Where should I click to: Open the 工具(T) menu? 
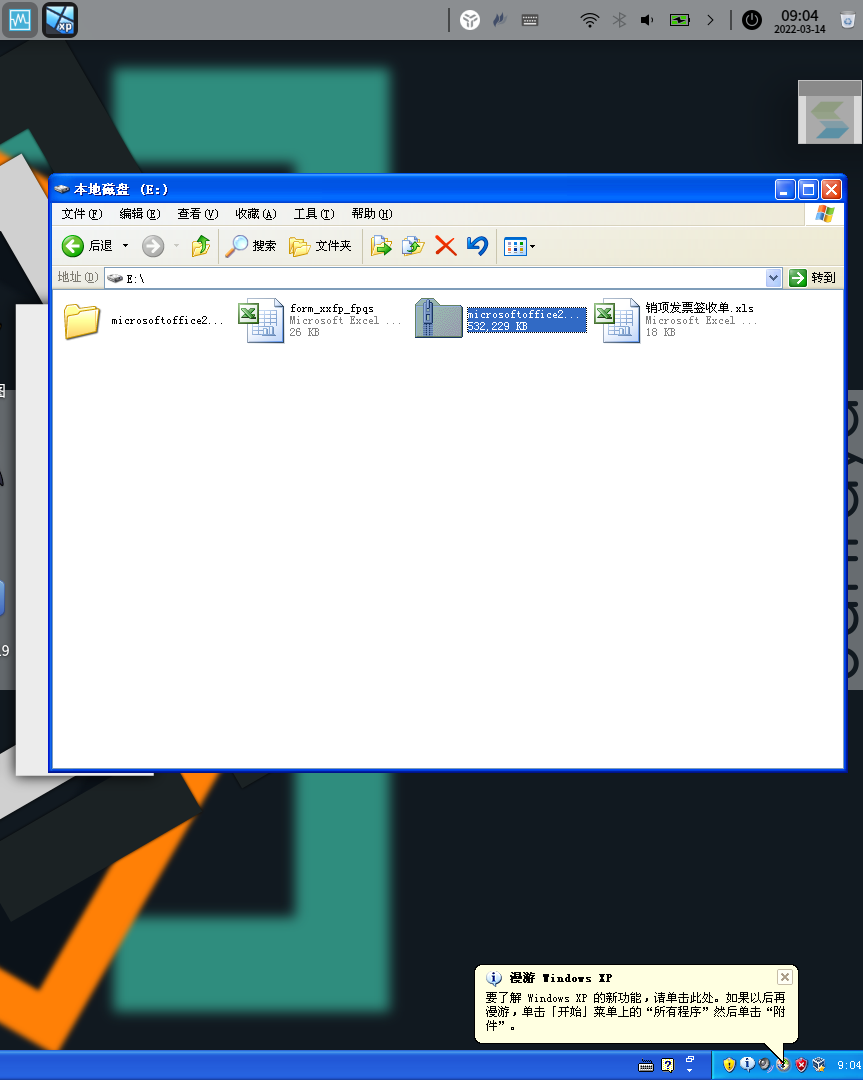(x=314, y=214)
